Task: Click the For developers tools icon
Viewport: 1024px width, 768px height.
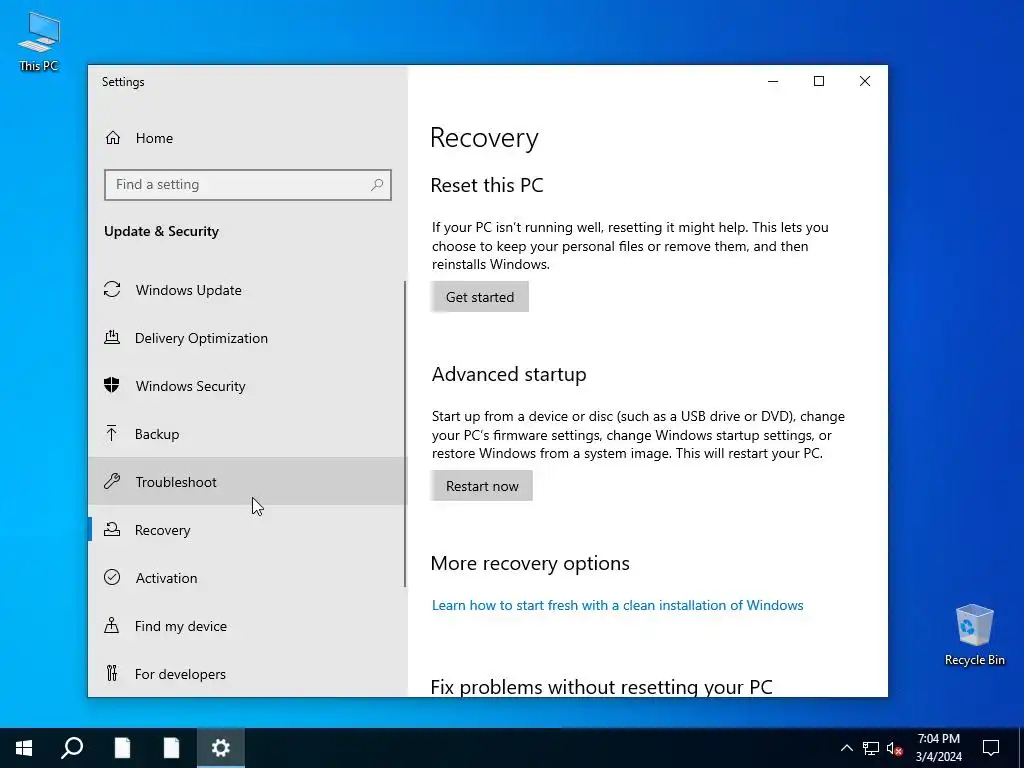Action: coord(112,673)
